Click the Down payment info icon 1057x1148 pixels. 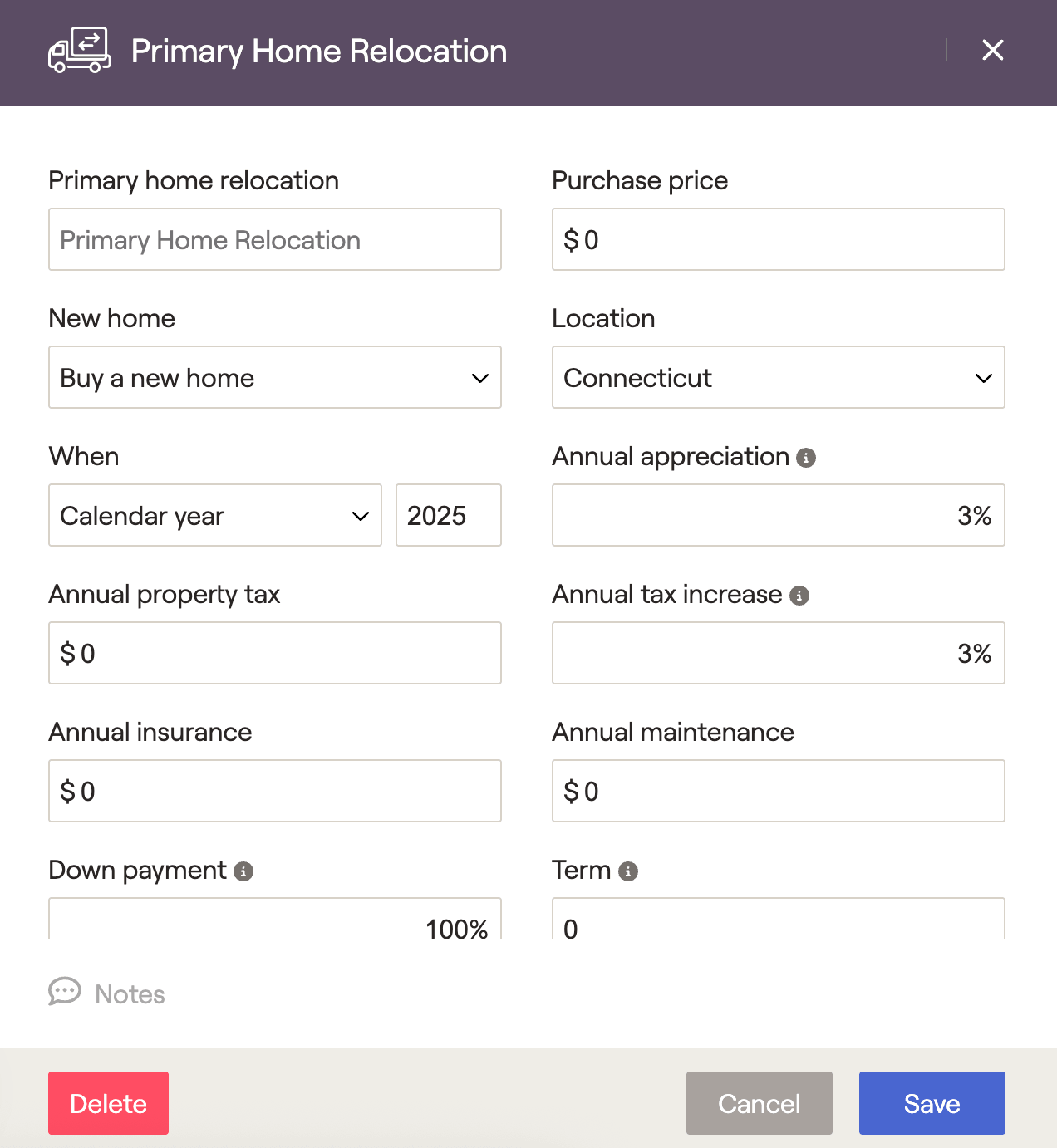coord(243,871)
